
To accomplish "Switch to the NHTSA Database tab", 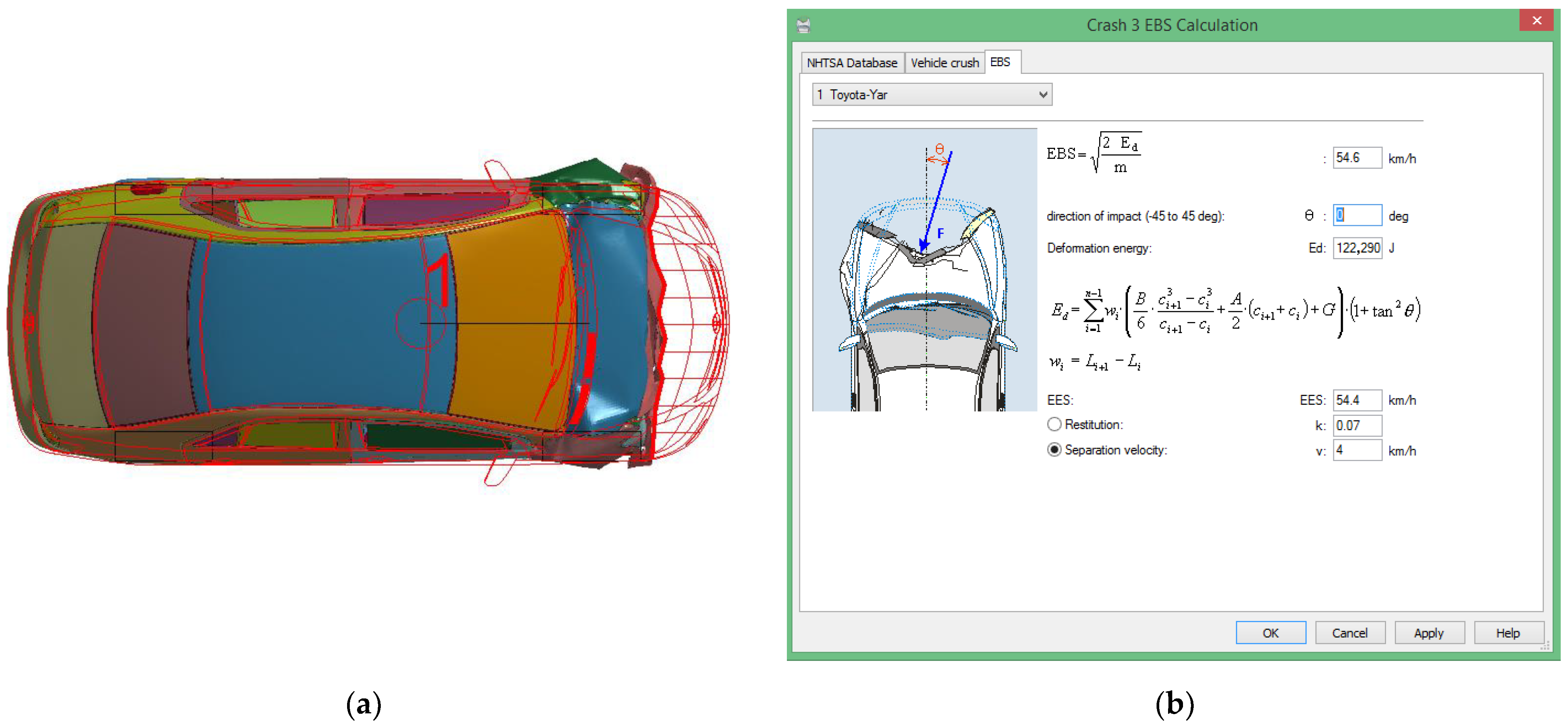I will (852, 63).
